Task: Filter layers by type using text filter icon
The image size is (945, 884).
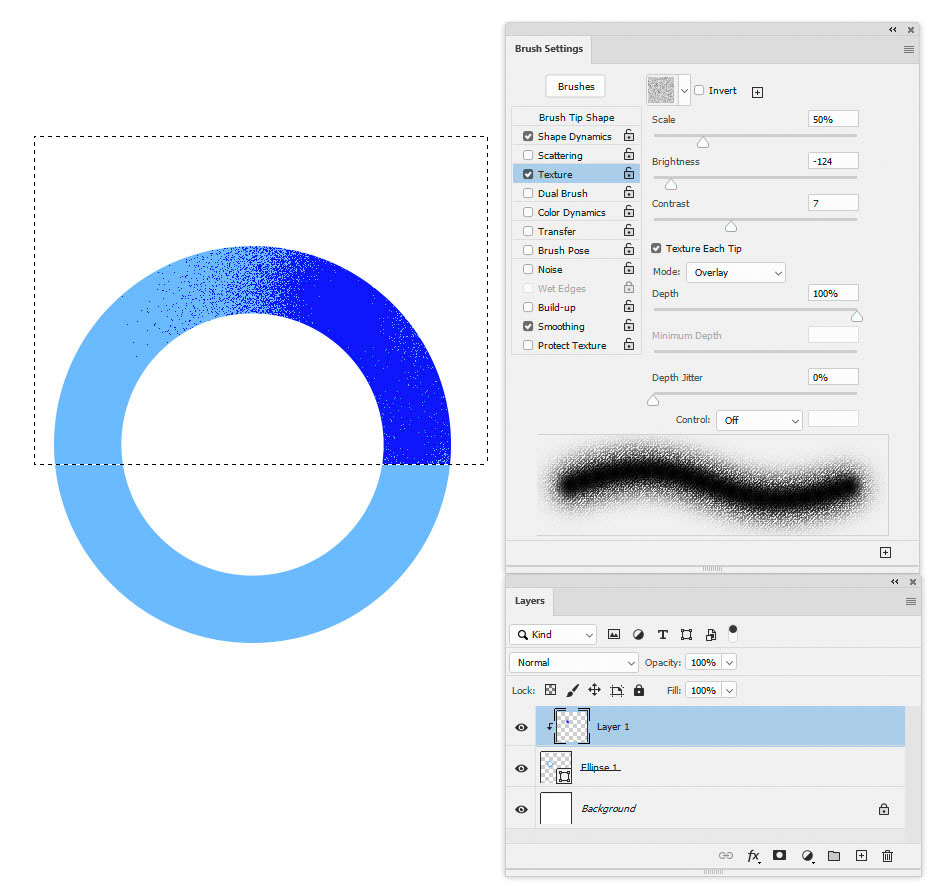Action: point(662,634)
